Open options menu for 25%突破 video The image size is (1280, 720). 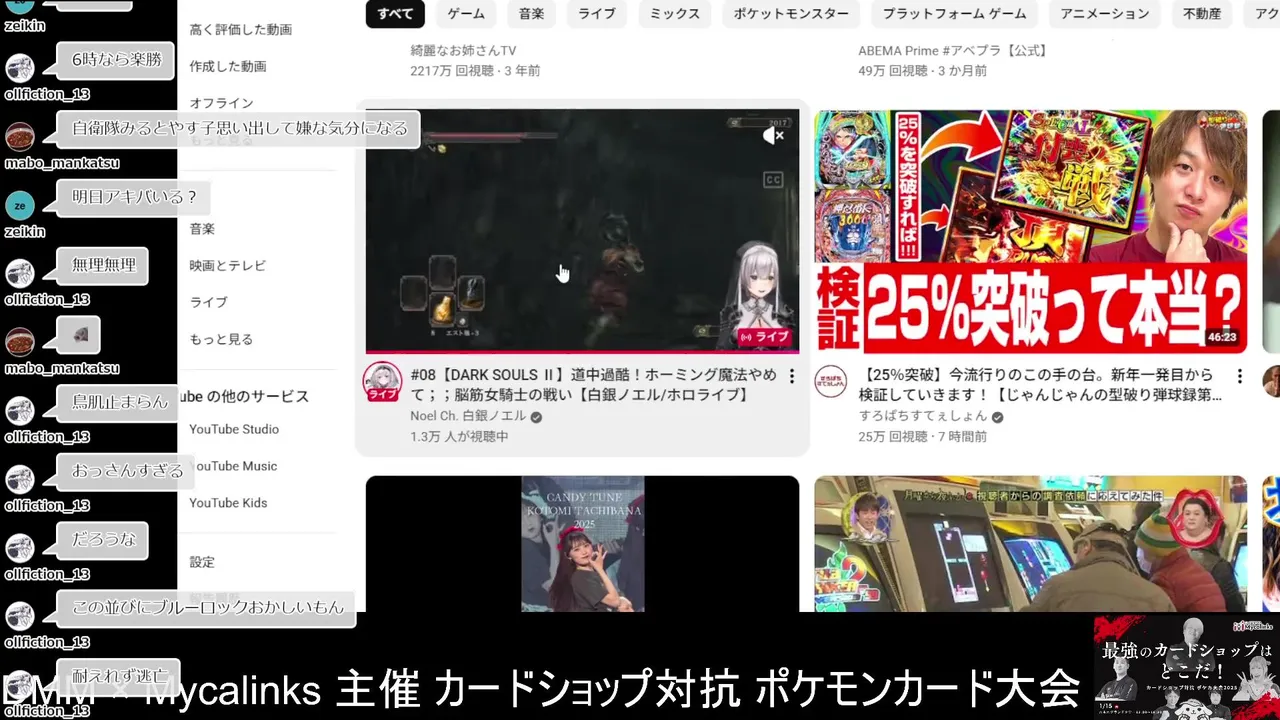click(x=1240, y=377)
